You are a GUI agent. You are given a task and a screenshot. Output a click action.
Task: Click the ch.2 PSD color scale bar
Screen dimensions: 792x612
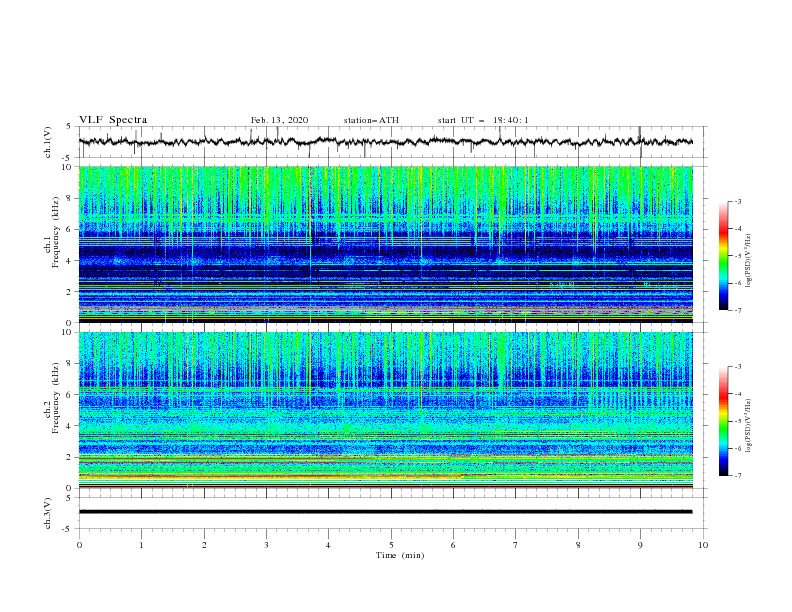723,421
